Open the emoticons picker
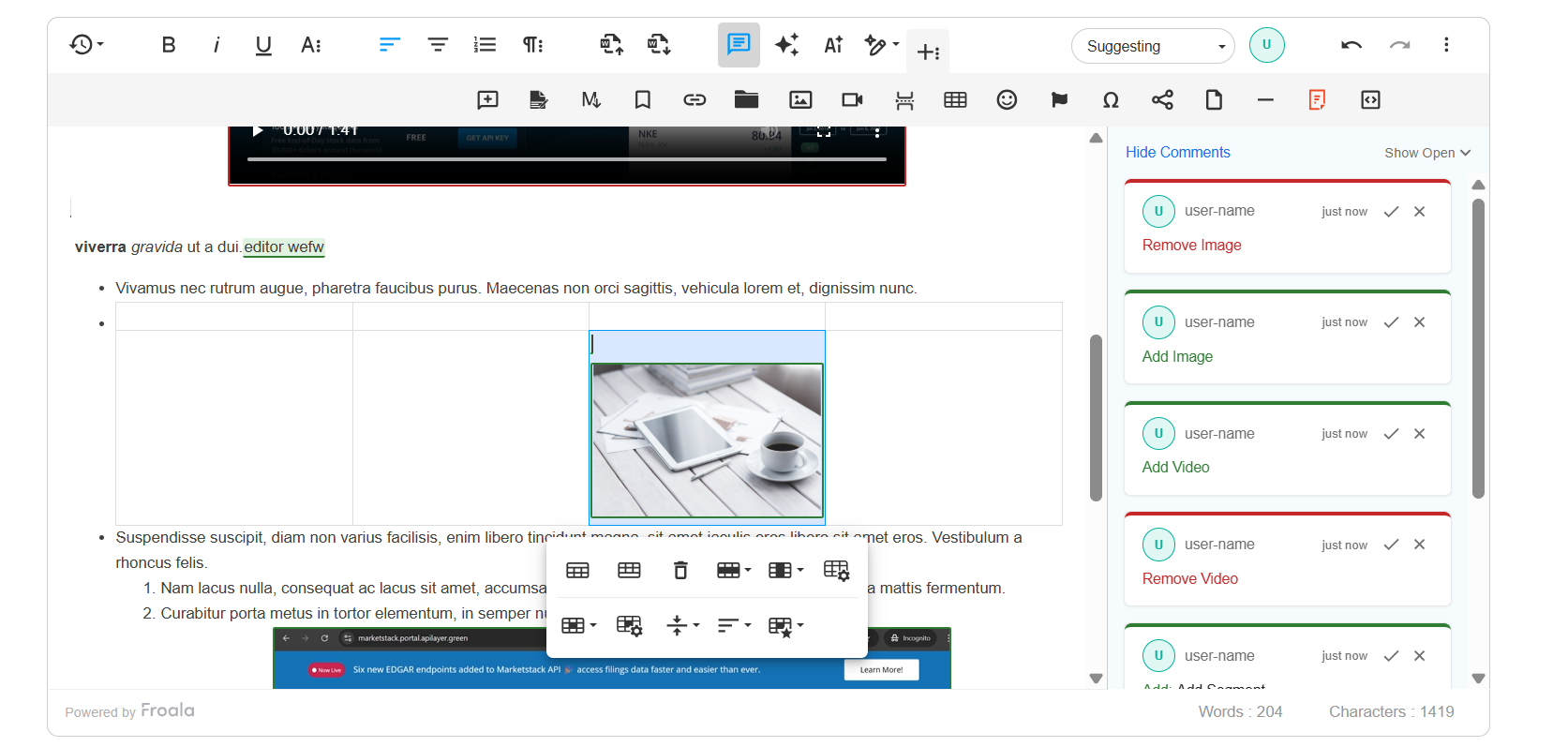 coord(1007,100)
